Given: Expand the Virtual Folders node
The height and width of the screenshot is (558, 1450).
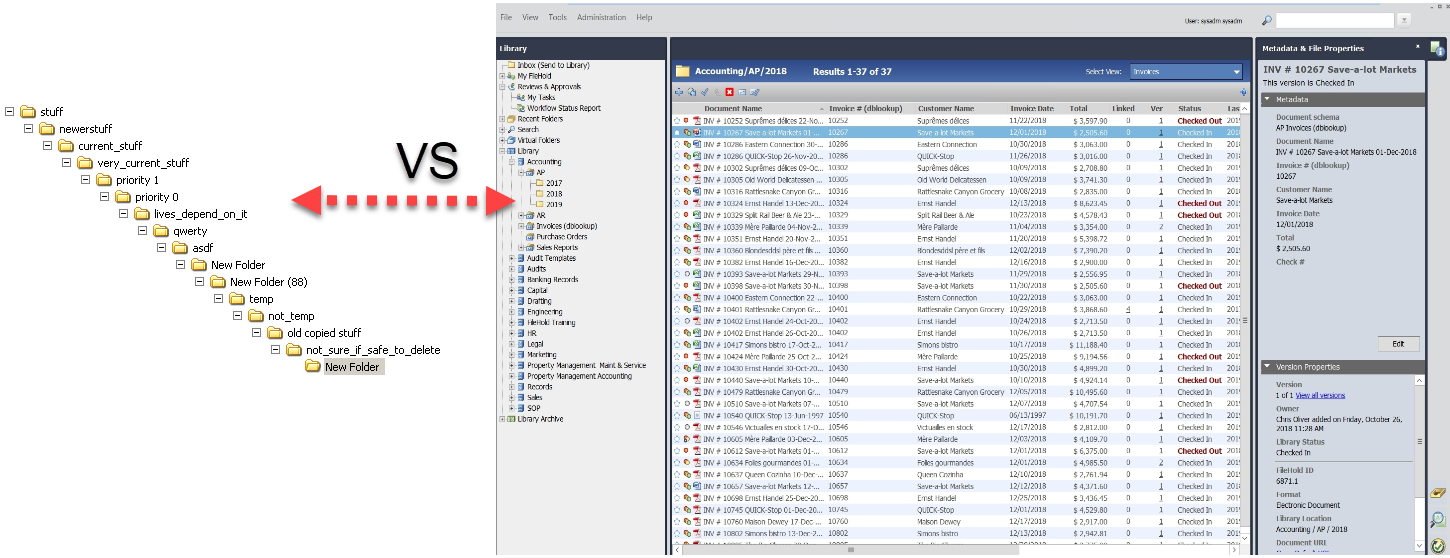Looking at the screenshot, I should click(x=502, y=140).
